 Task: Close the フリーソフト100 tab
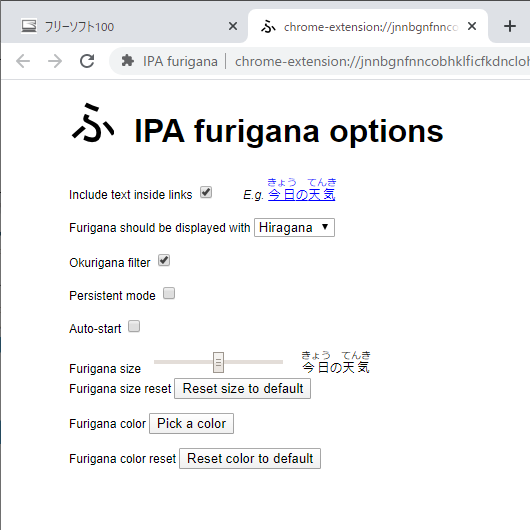coord(233,26)
